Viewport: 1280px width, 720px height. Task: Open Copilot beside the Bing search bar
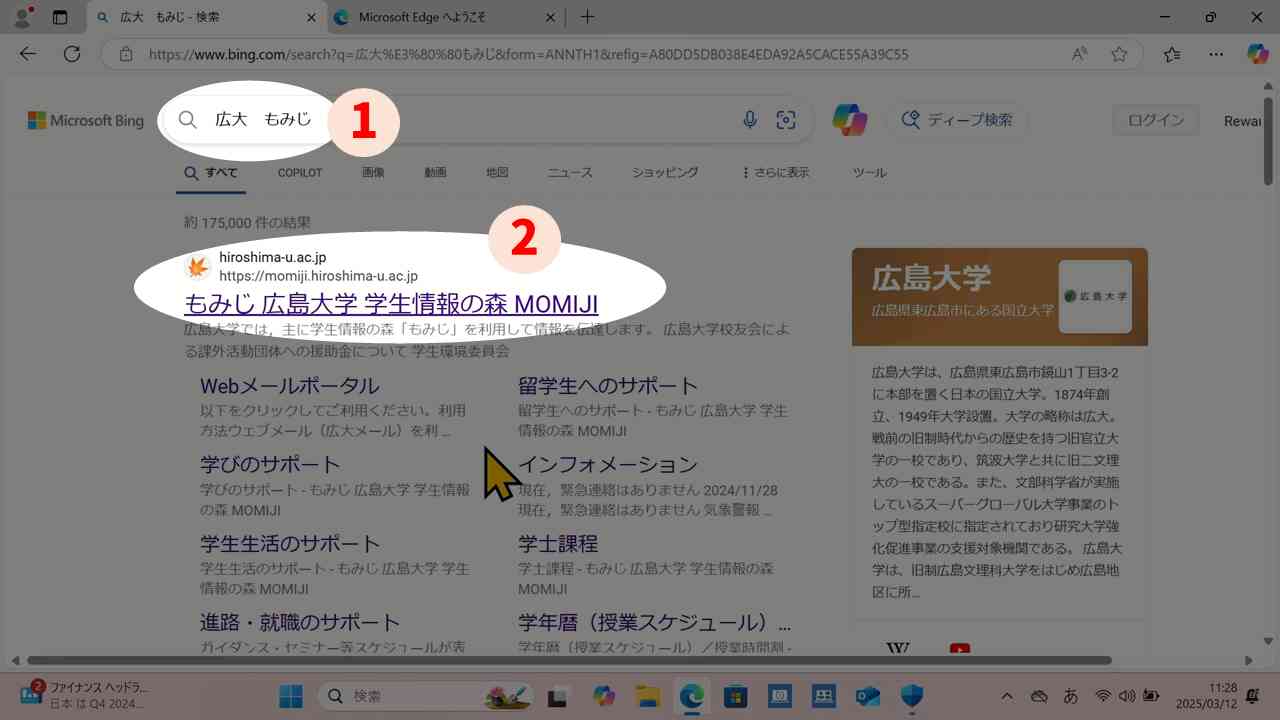(x=849, y=120)
